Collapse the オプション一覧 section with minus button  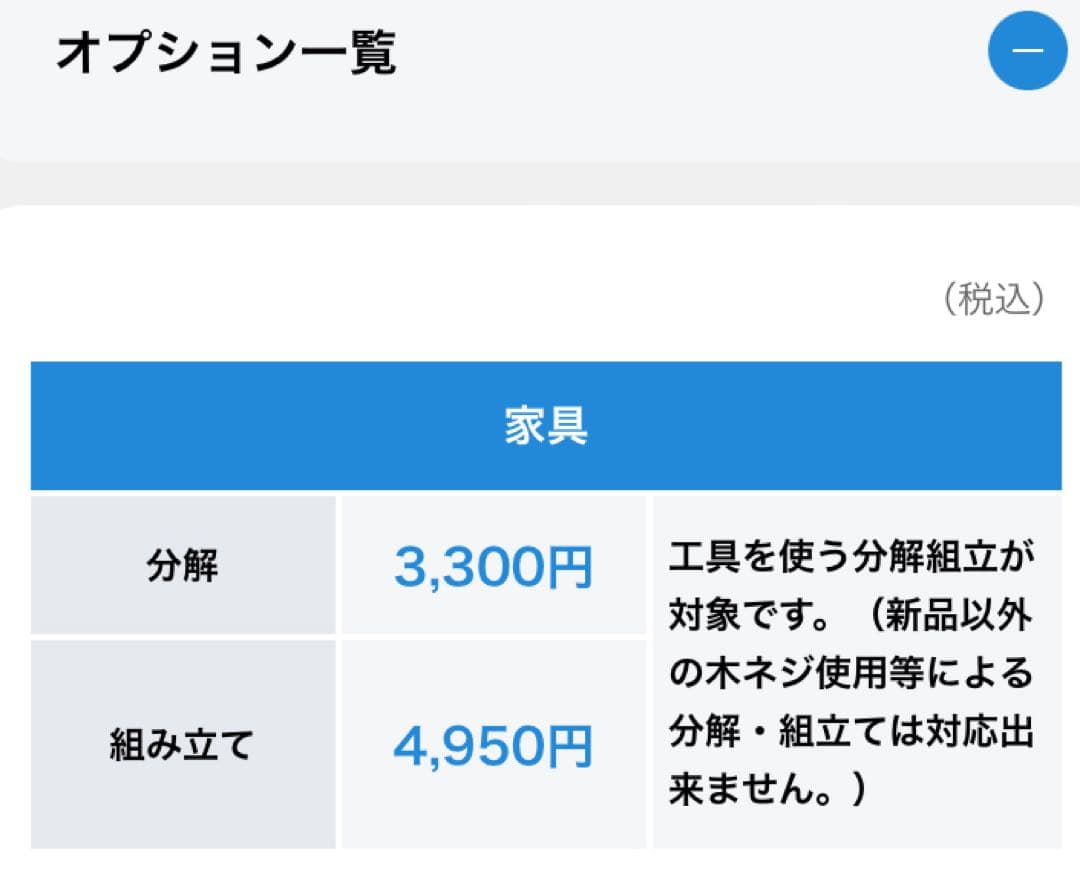1027,50
